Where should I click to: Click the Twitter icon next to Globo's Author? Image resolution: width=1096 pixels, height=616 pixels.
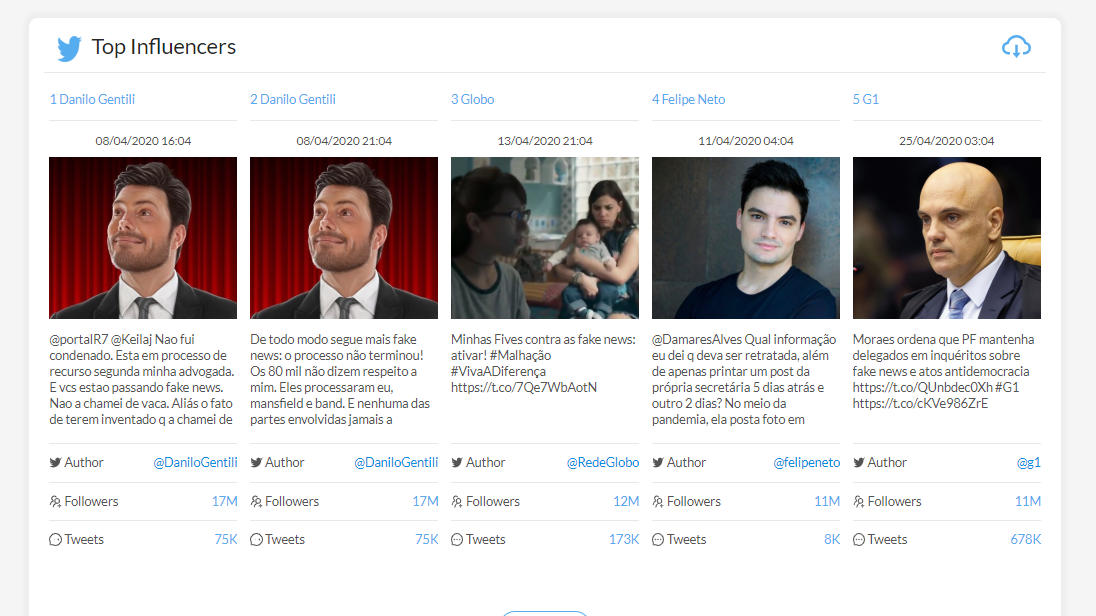click(456, 463)
